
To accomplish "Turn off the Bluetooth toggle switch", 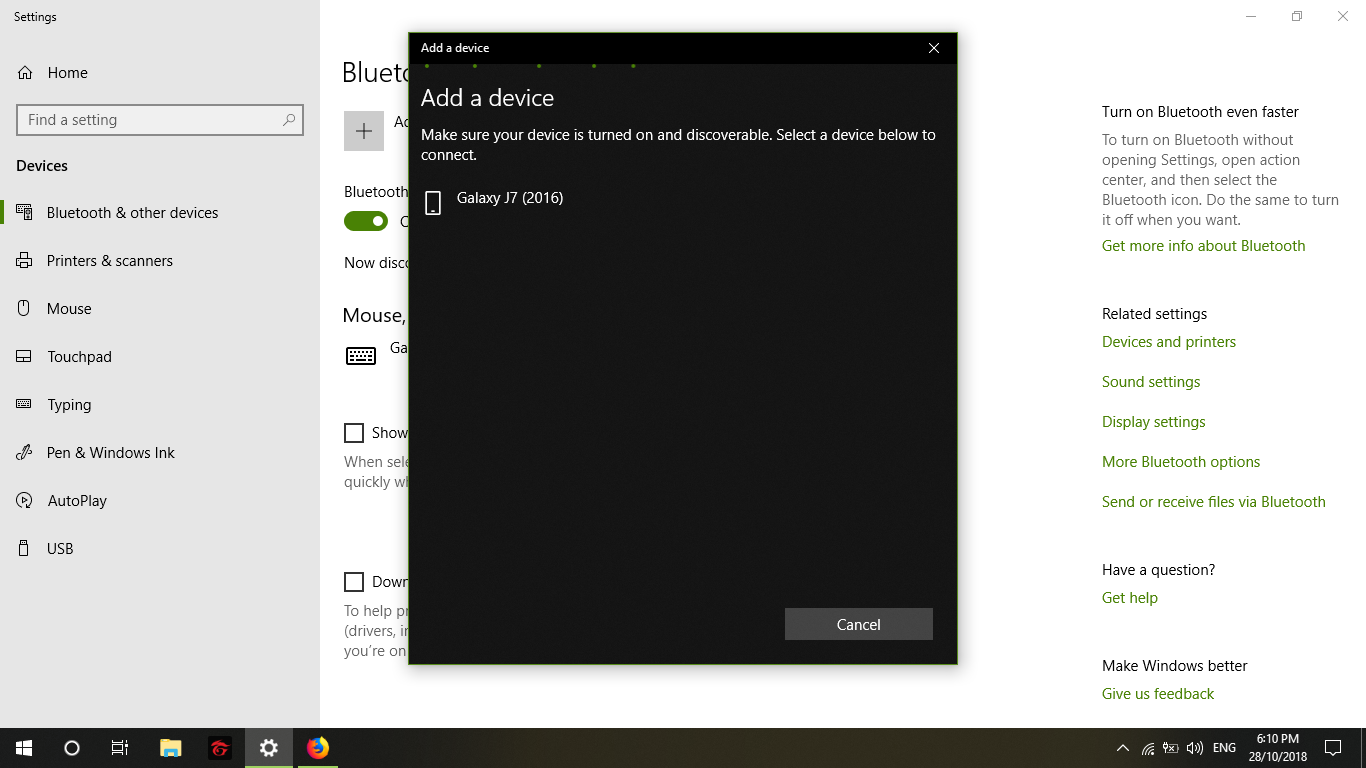I will 366,221.
